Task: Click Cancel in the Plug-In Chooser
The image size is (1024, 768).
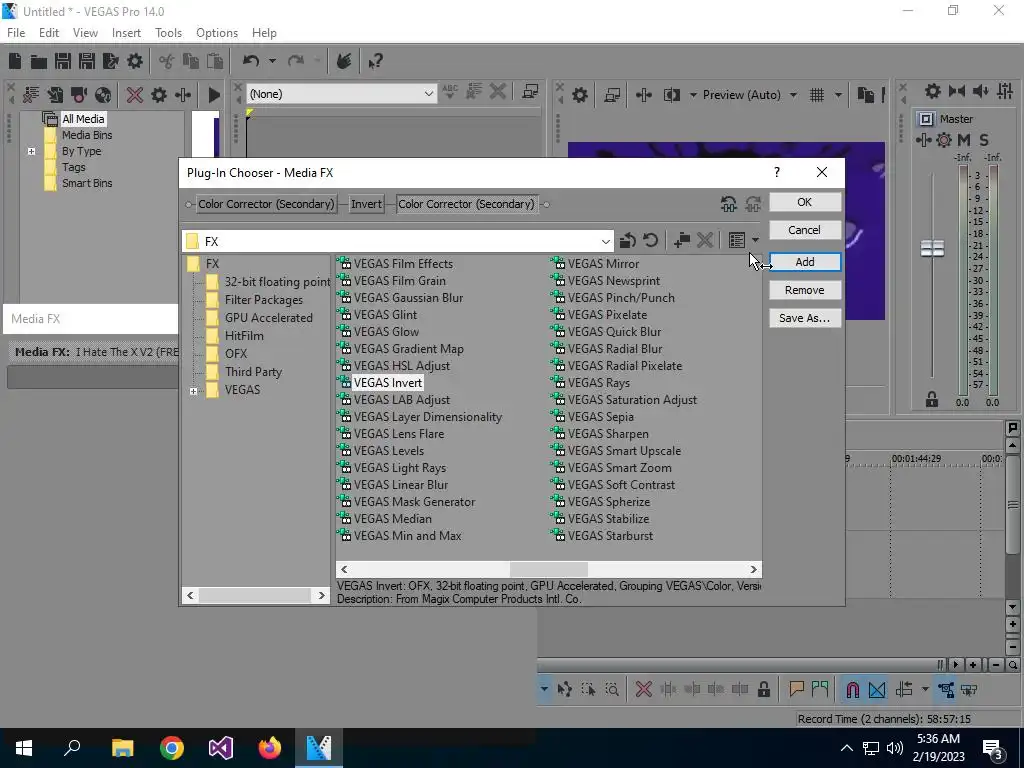Action: tap(805, 230)
